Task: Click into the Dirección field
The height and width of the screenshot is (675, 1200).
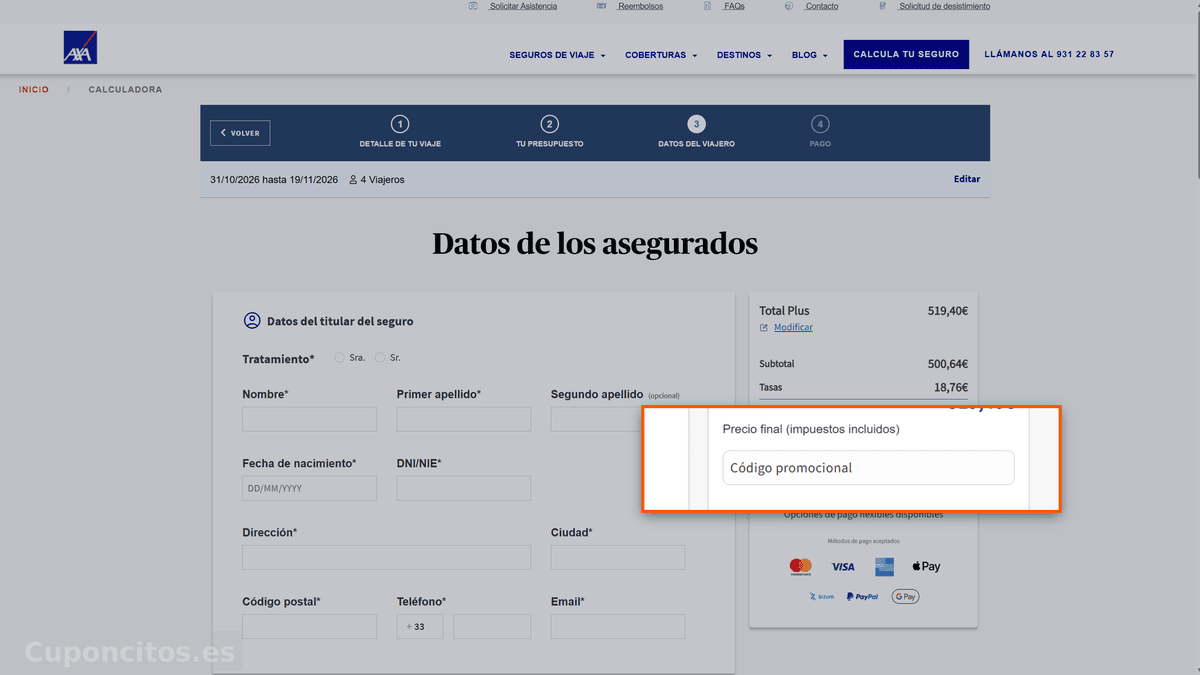Action: 387,557
